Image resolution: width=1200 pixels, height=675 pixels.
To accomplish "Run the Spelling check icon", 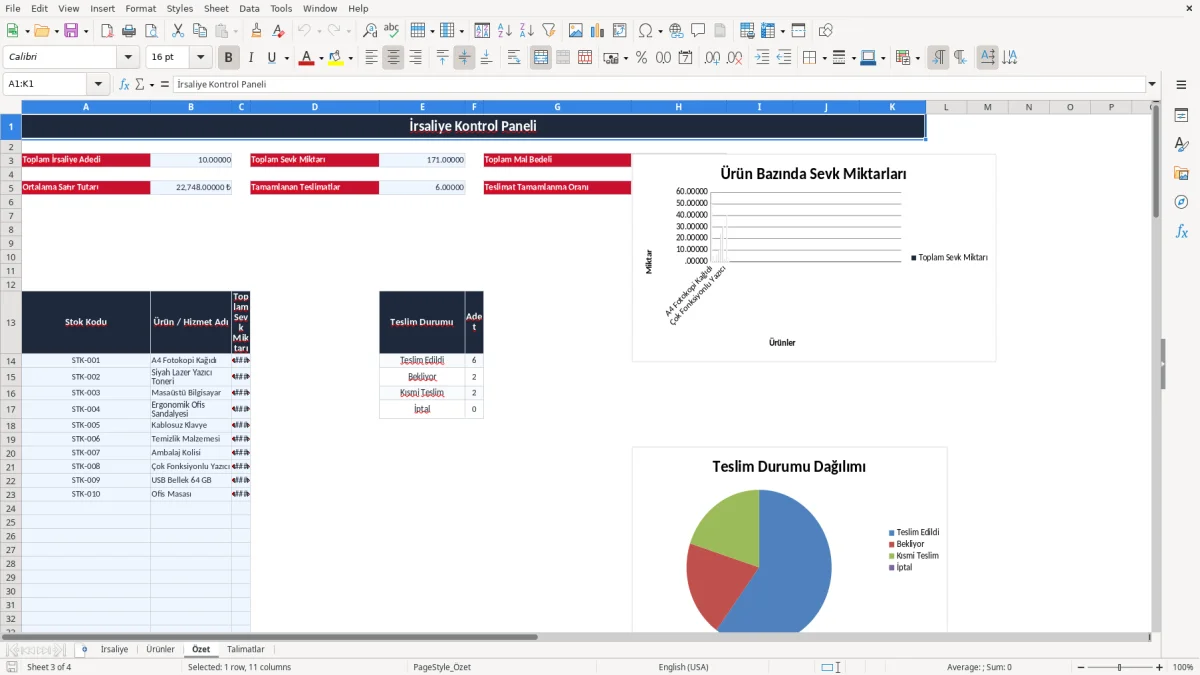I will click(391, 31).
